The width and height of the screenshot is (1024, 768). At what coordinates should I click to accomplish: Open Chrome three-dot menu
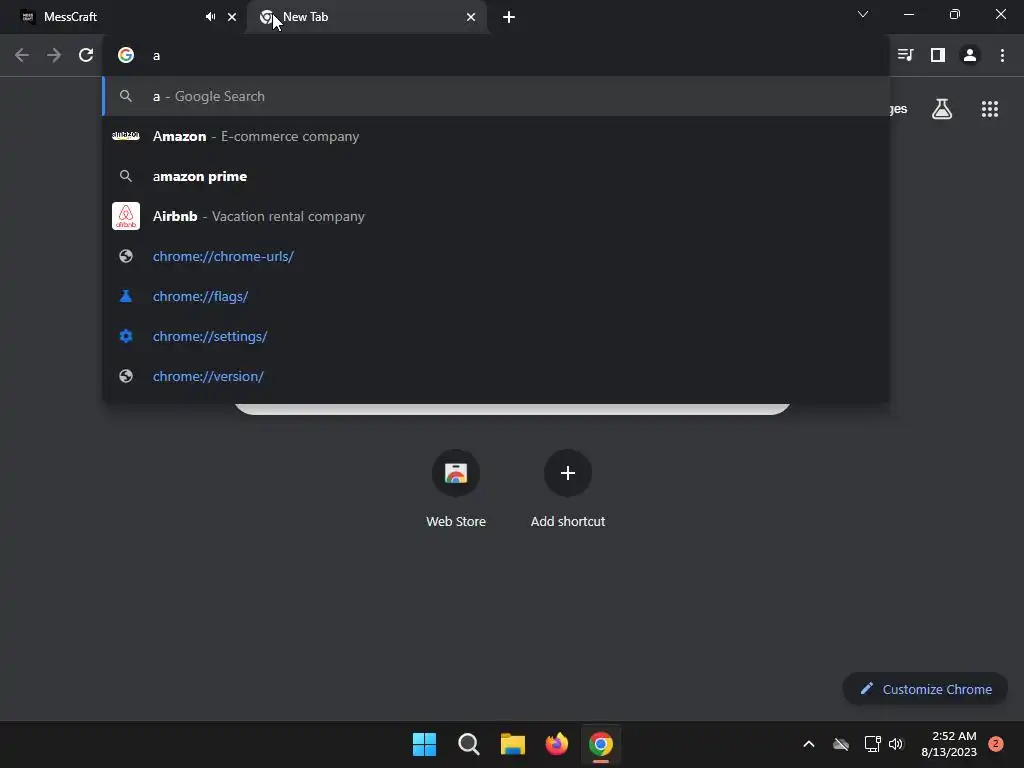click(x=1002, y=56)
